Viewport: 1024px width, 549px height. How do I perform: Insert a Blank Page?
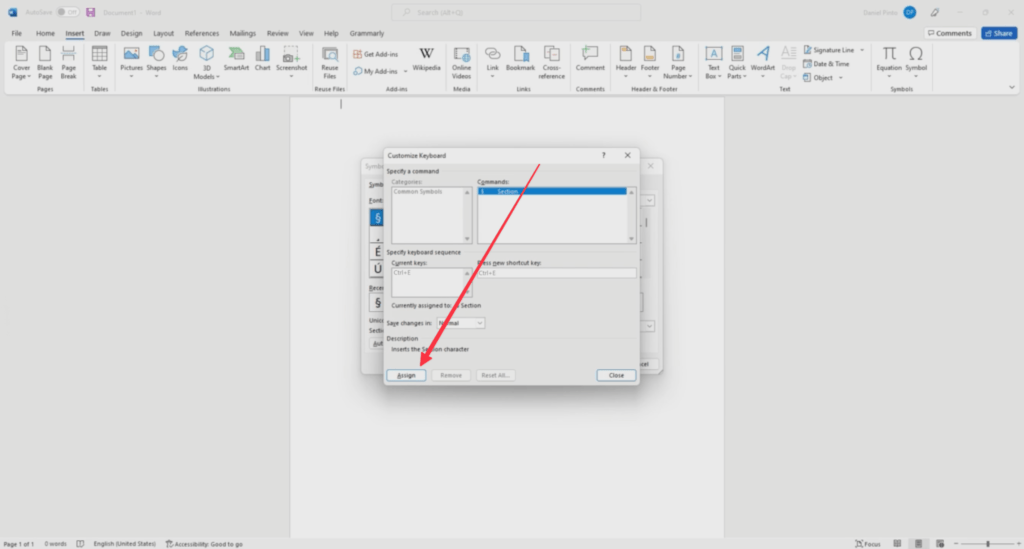click(45, 63)
